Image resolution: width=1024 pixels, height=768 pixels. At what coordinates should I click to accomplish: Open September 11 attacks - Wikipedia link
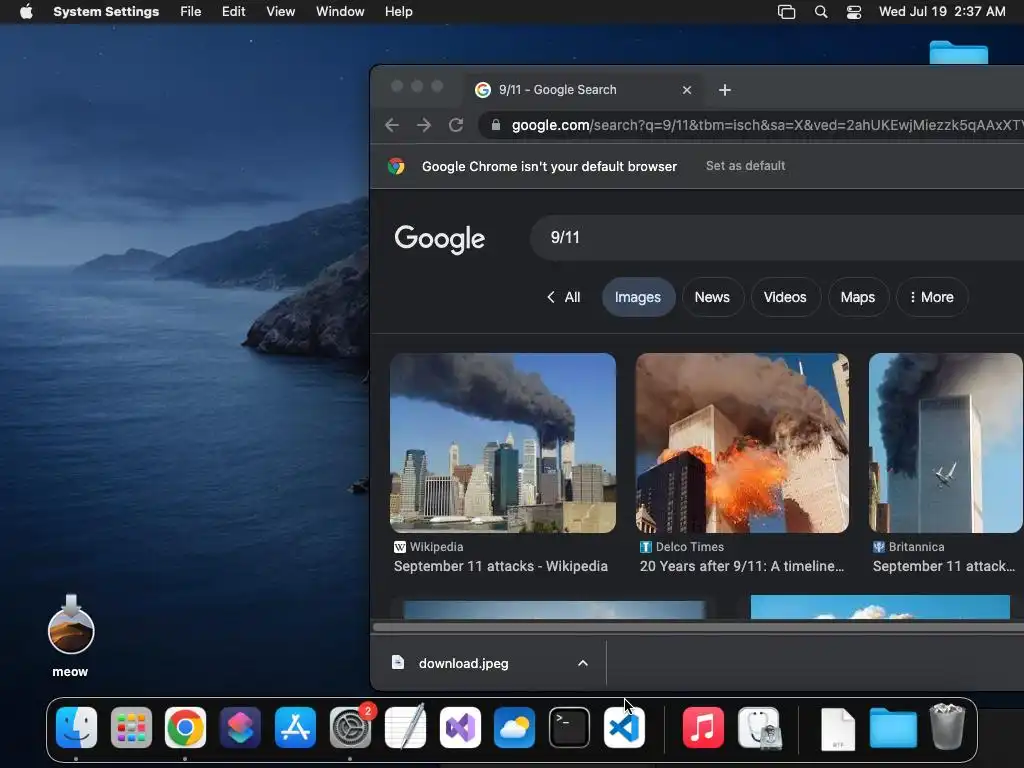point(501,566)
